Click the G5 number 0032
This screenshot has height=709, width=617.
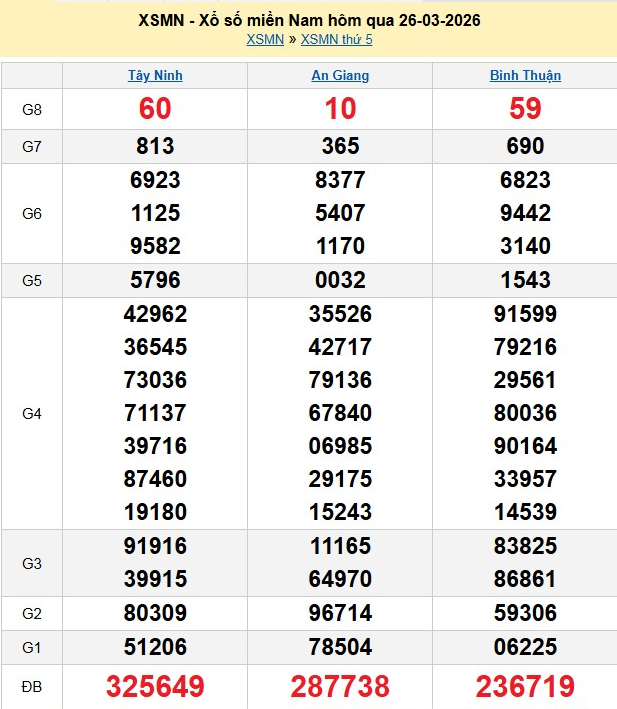[340, 280]
